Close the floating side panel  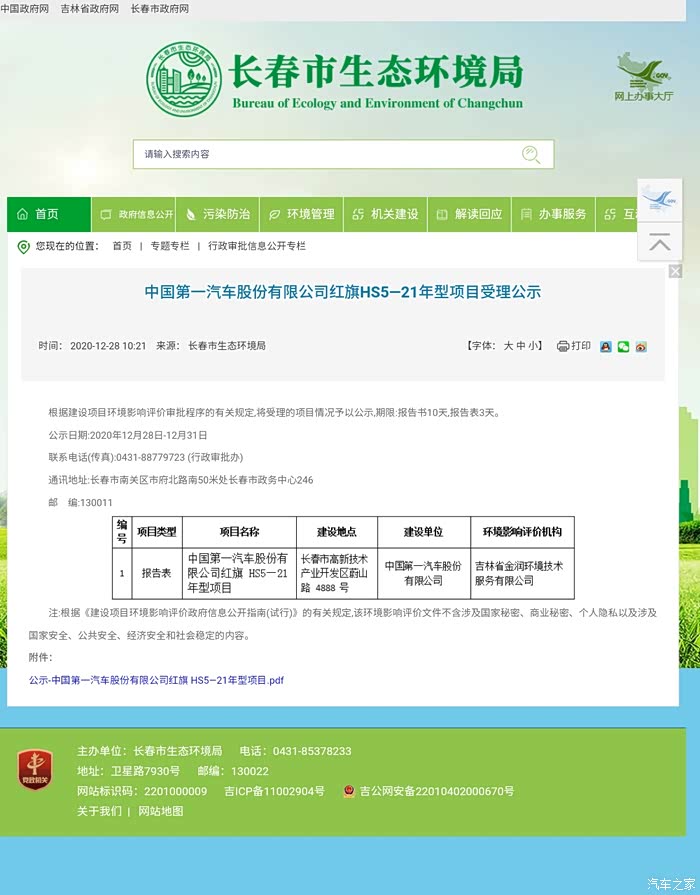click(x=675, y=271)
